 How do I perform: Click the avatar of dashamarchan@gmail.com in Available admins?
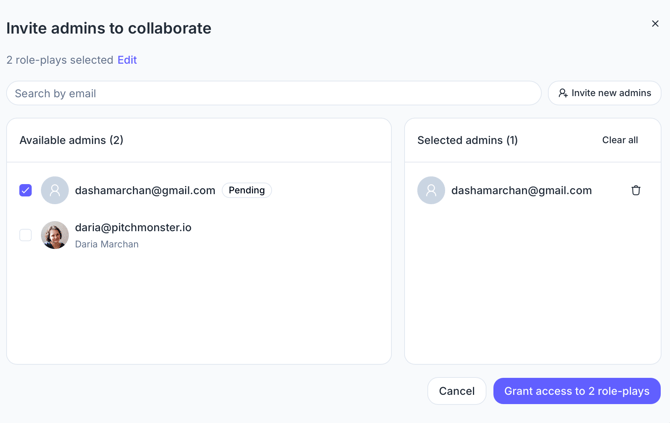[x=55, y=190]
